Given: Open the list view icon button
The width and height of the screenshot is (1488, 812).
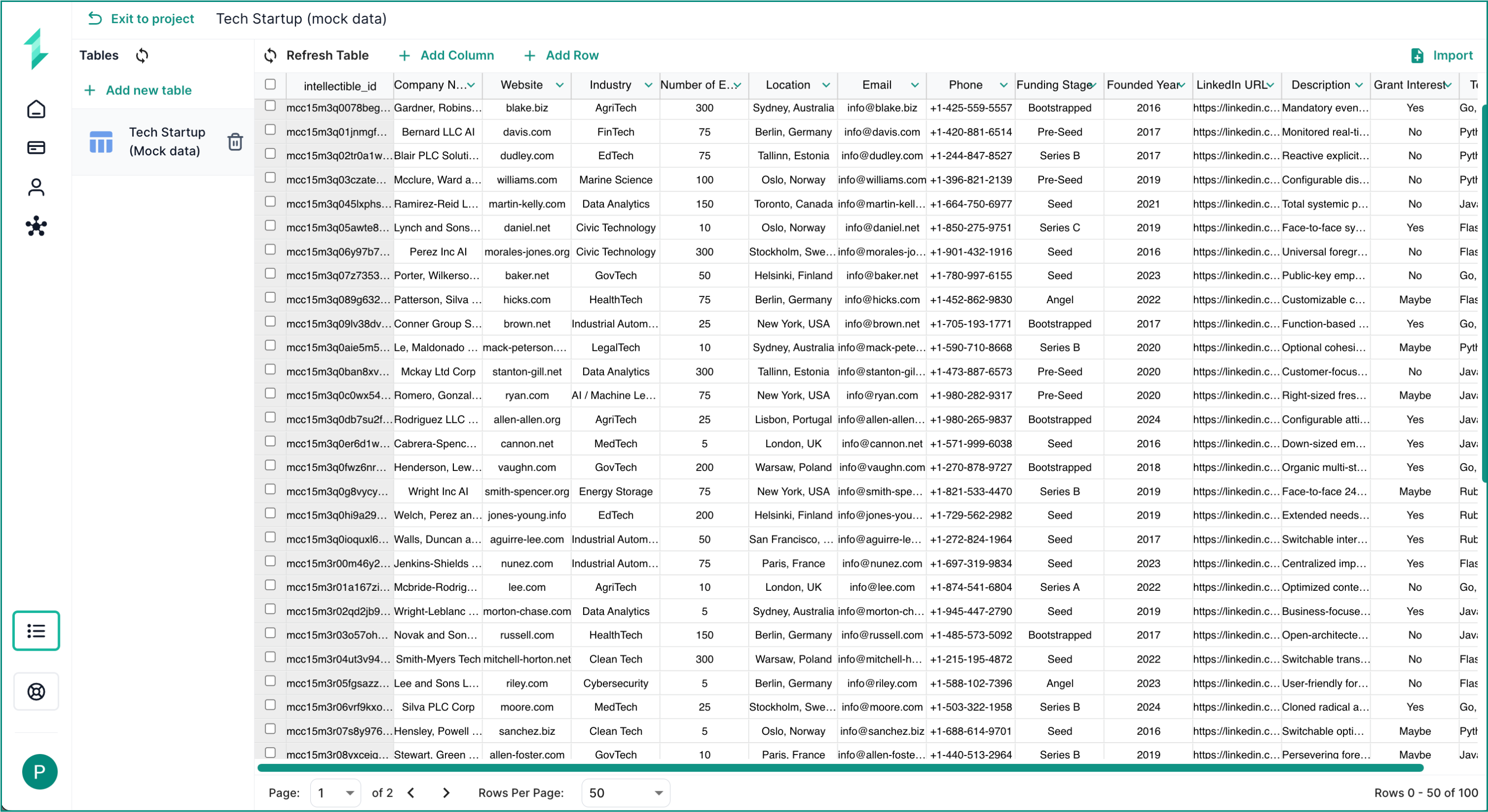Looking at the screenshot, I should 36,631.
